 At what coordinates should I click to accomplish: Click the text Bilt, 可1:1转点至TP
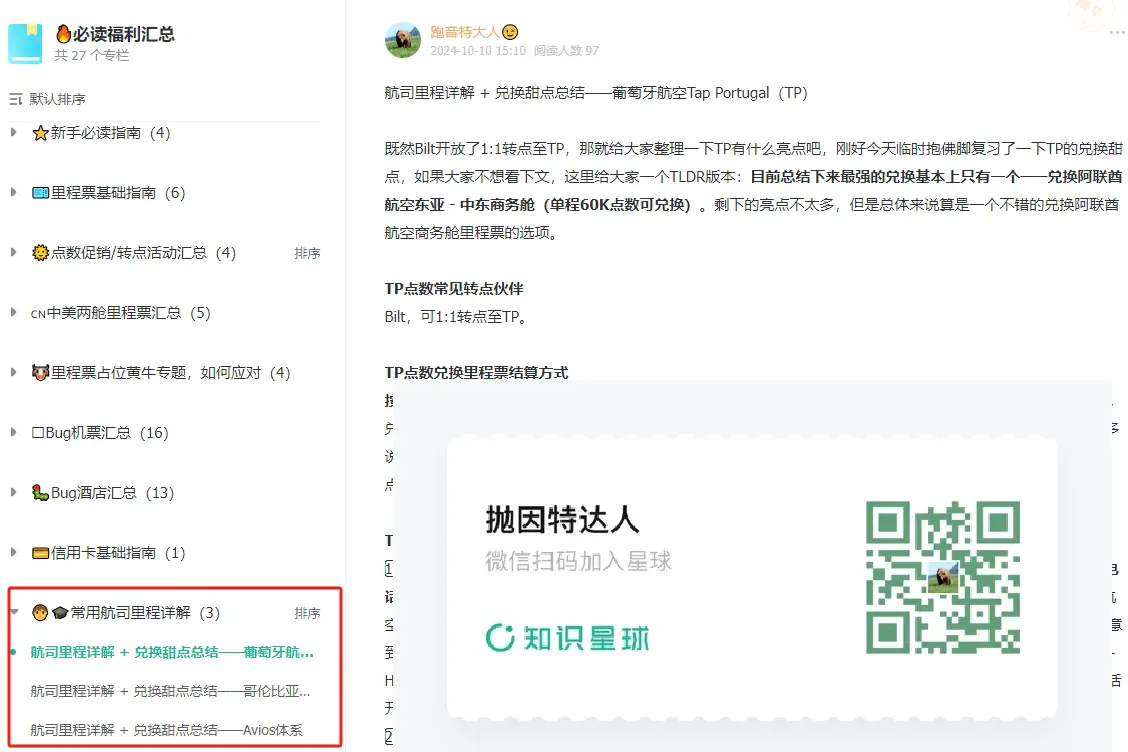point(456,317)
